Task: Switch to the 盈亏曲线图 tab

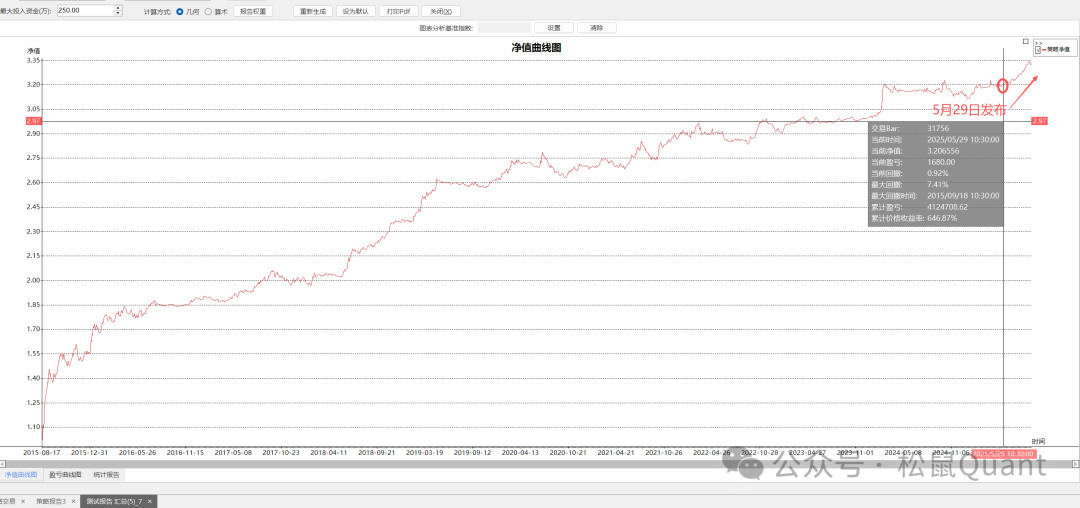Action: click(65, 475)
